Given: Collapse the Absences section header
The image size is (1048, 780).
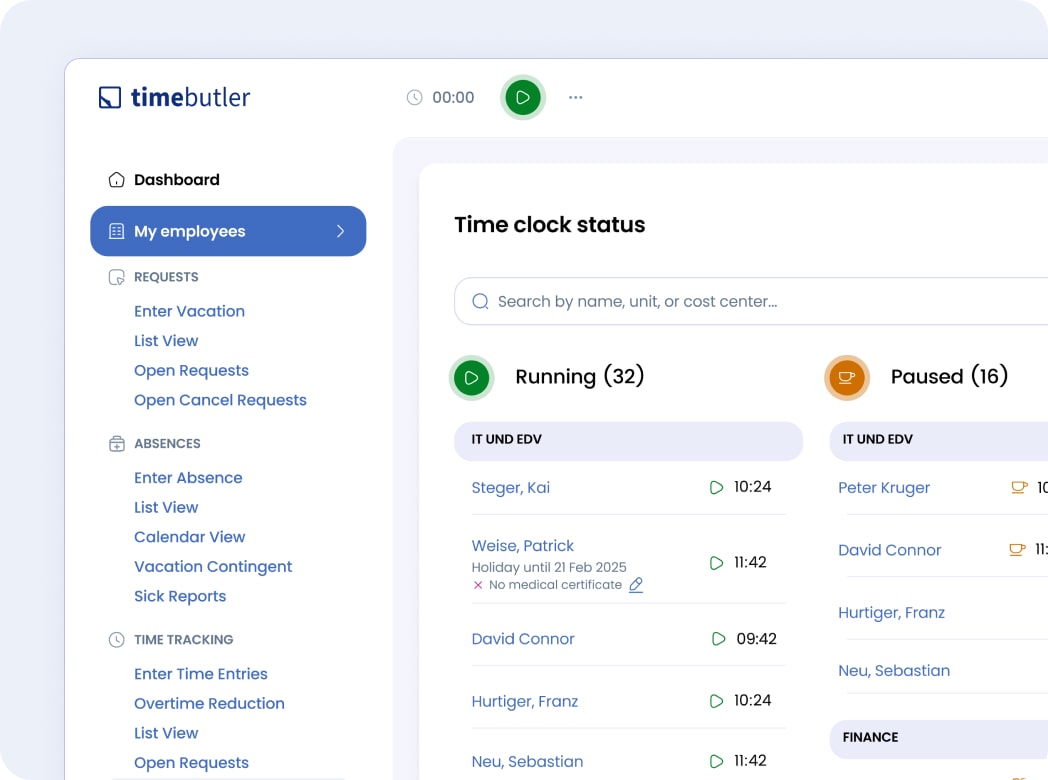Looking at the screenshot, I should [167, 444].
